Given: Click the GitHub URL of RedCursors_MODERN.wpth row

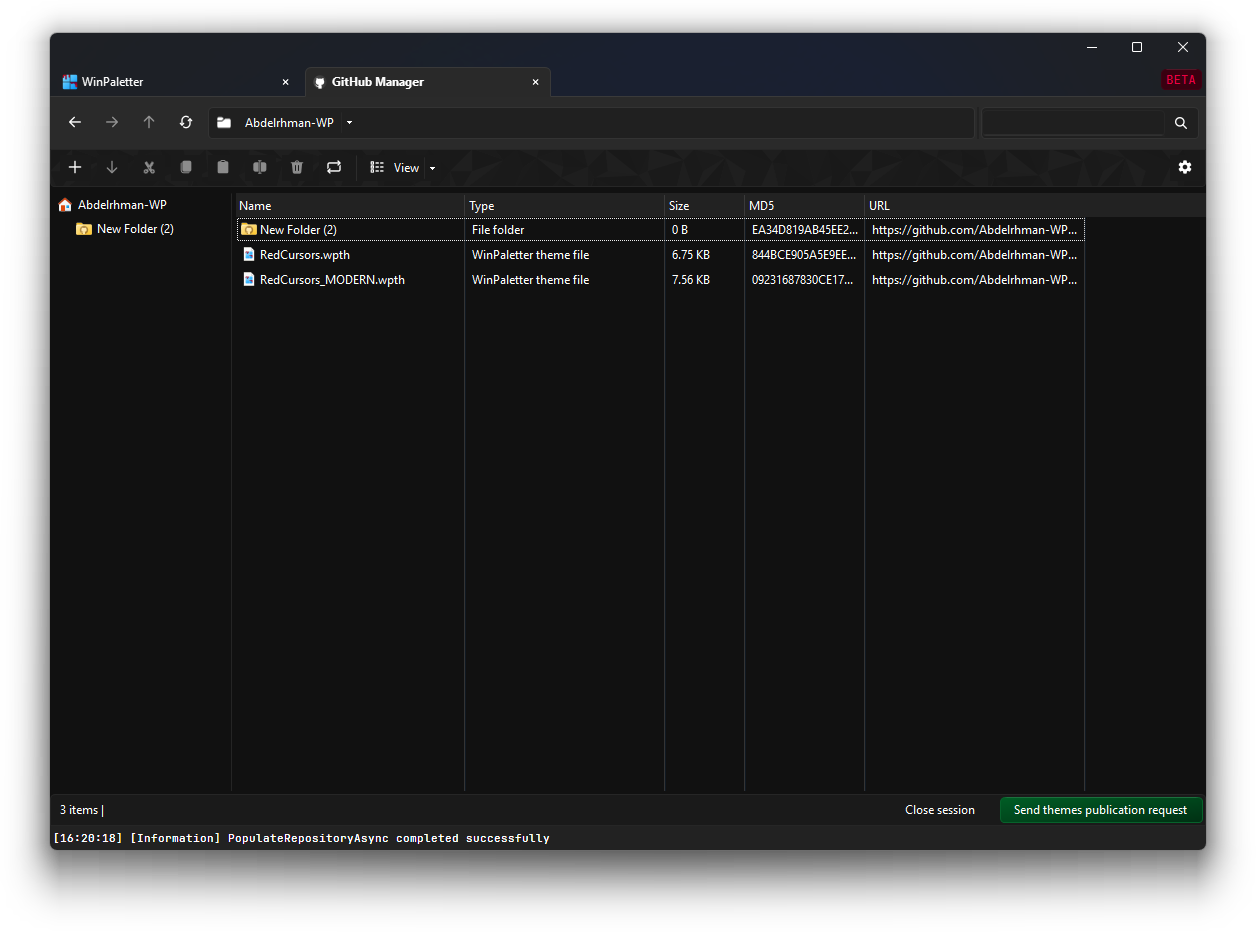Looking at the screenshot, I should (974, 280).
